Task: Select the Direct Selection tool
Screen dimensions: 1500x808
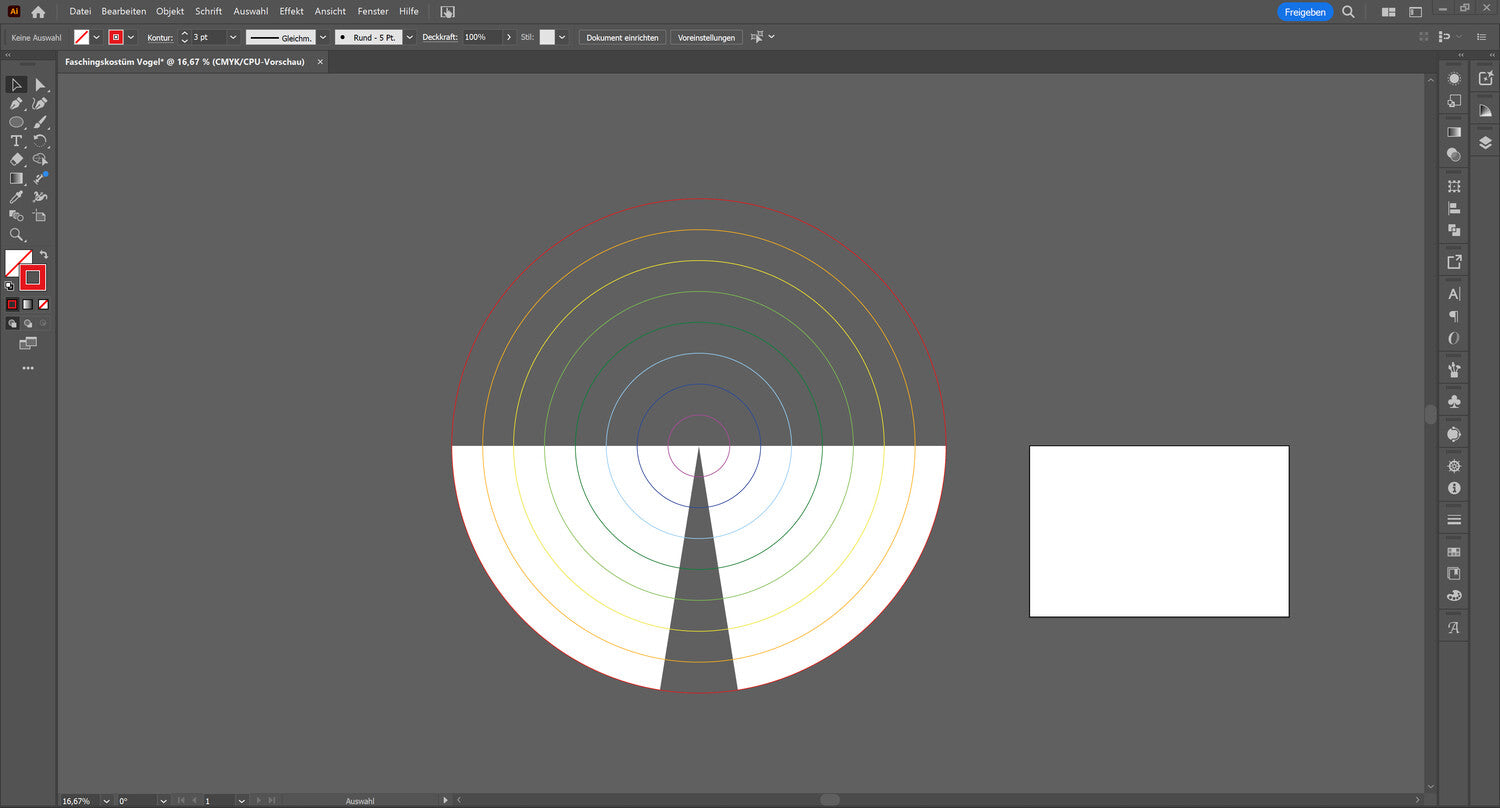Action: [40, 85]
